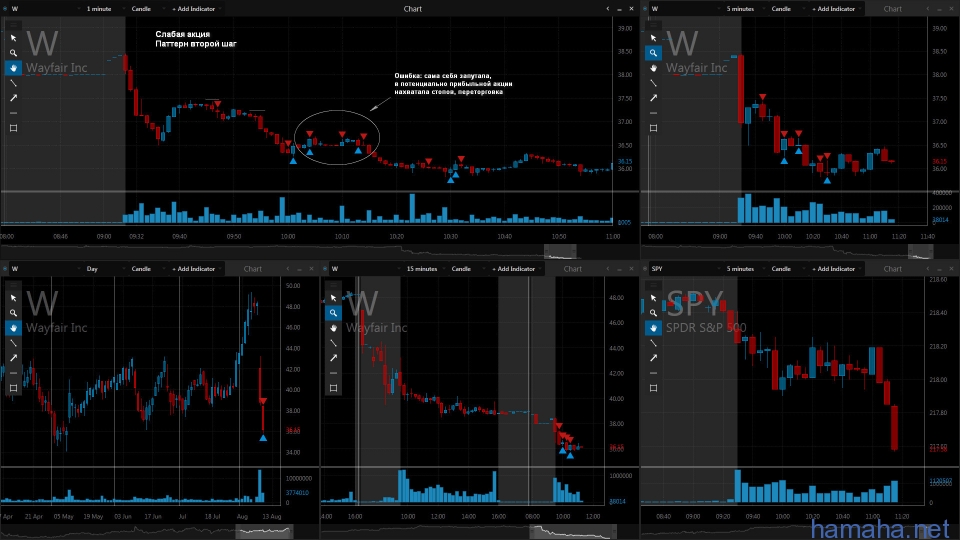The height and width of the screenshot is (540, 960).
Task: Pick trend line tool in Day chart
Action: (13, 343)
